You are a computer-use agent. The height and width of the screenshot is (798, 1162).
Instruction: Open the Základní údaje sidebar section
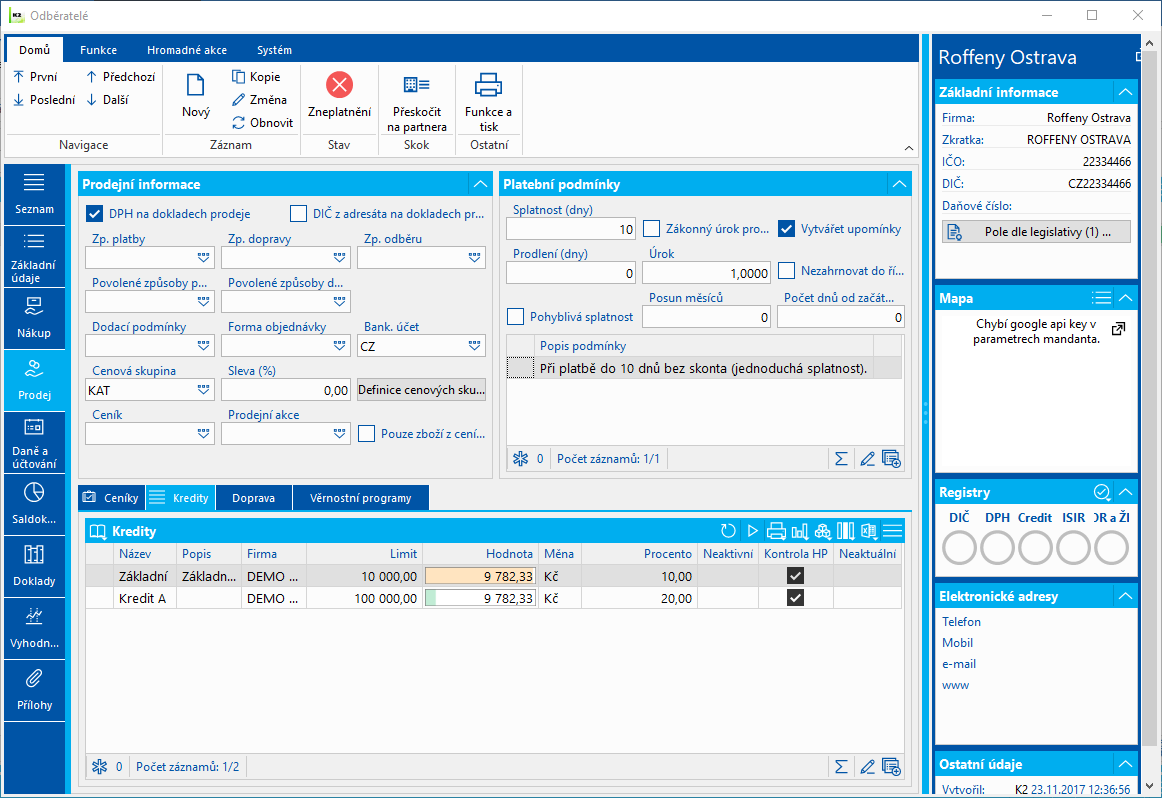tap(34, 256)
